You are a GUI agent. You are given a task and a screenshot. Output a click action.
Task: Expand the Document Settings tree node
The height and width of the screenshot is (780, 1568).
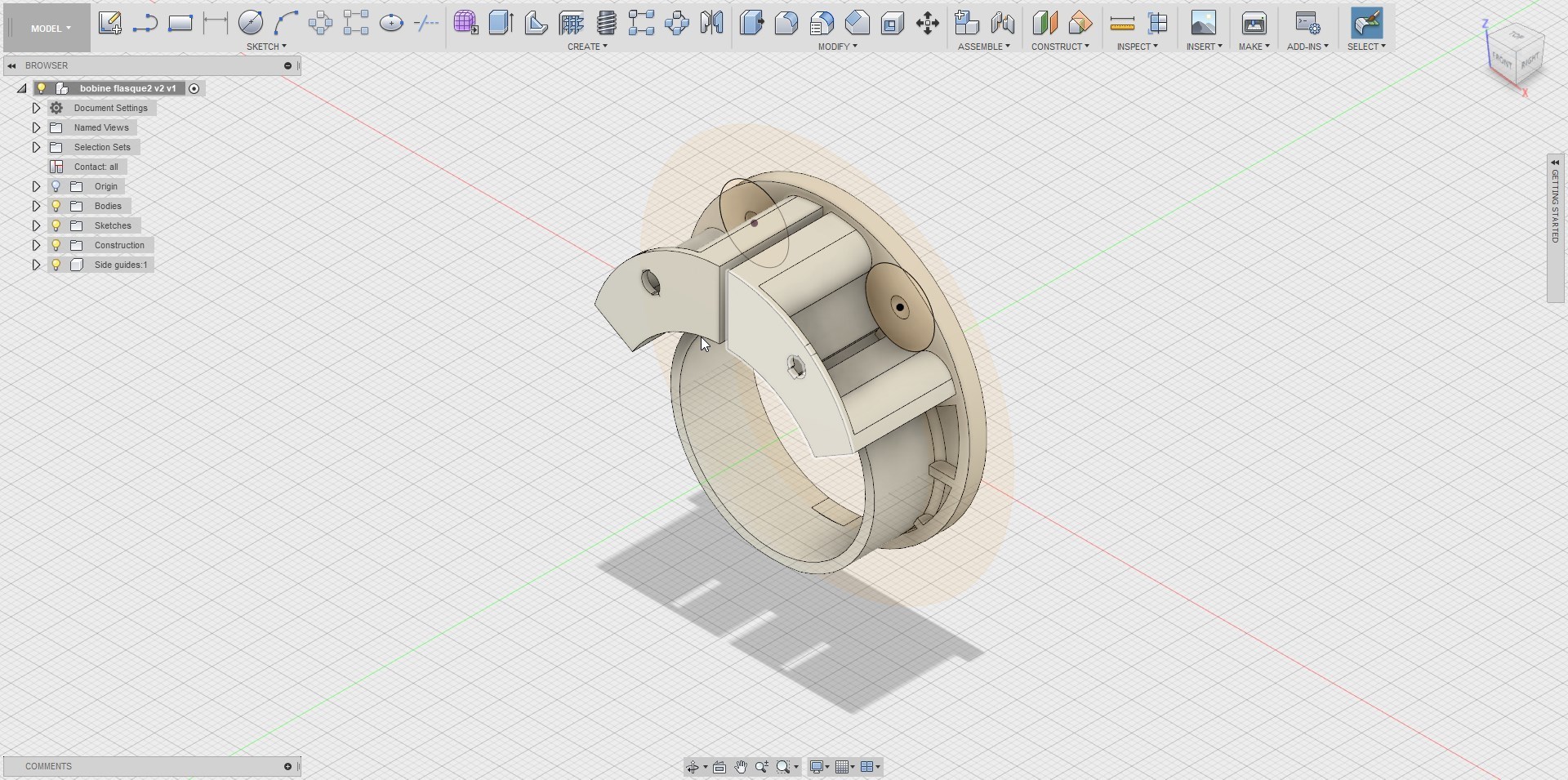click(x=36, y=108)
